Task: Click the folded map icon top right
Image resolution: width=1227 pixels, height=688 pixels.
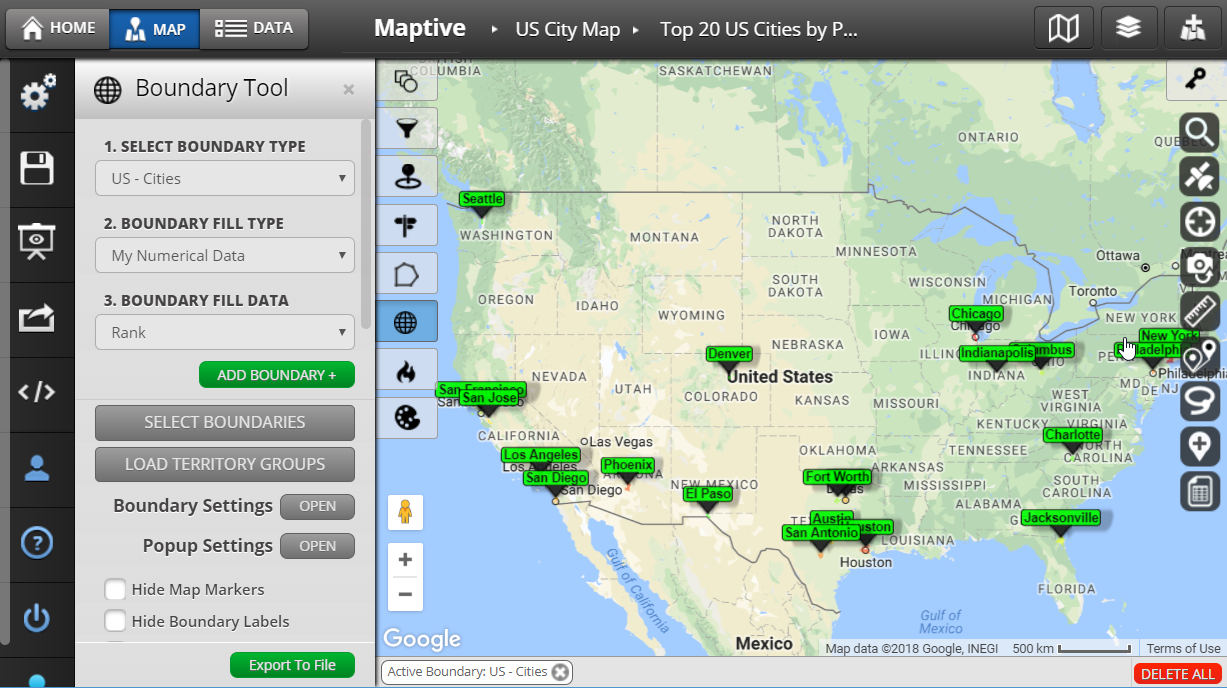Action: [x=1064, y=29]
